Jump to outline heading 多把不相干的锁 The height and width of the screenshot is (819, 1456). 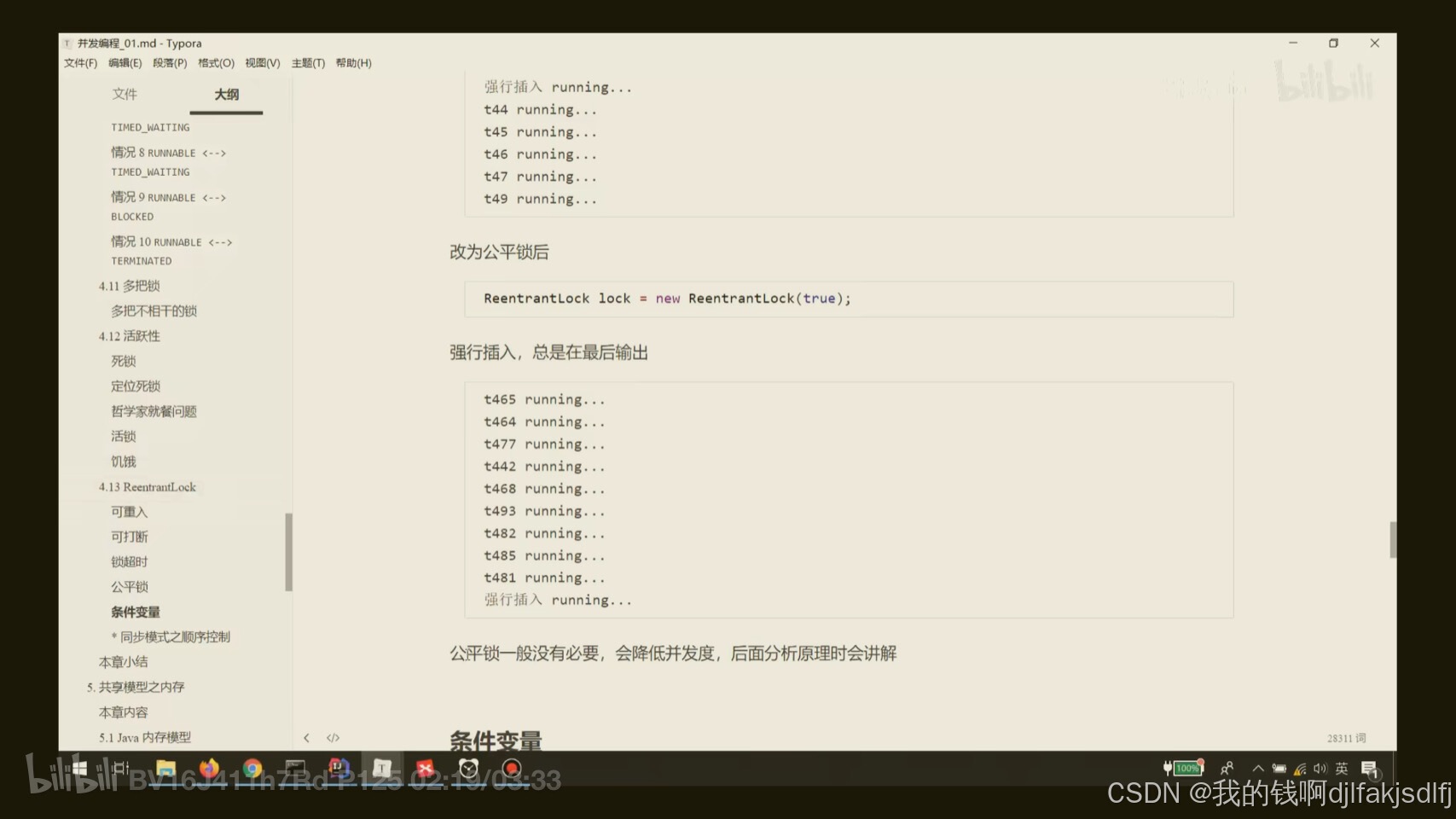click(x=154, y=311)
